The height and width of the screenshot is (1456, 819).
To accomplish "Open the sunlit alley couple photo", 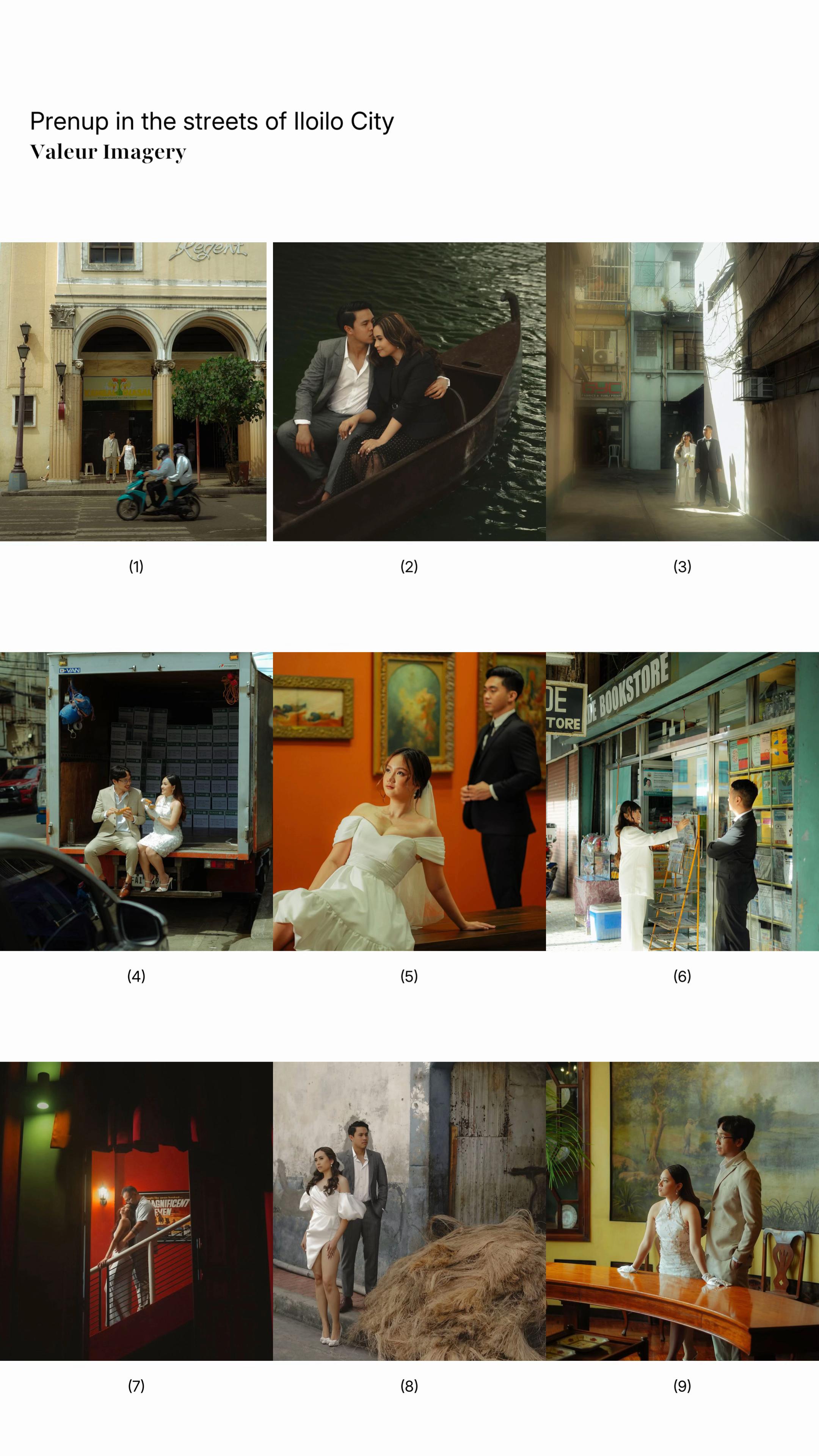I will (682, 392).
